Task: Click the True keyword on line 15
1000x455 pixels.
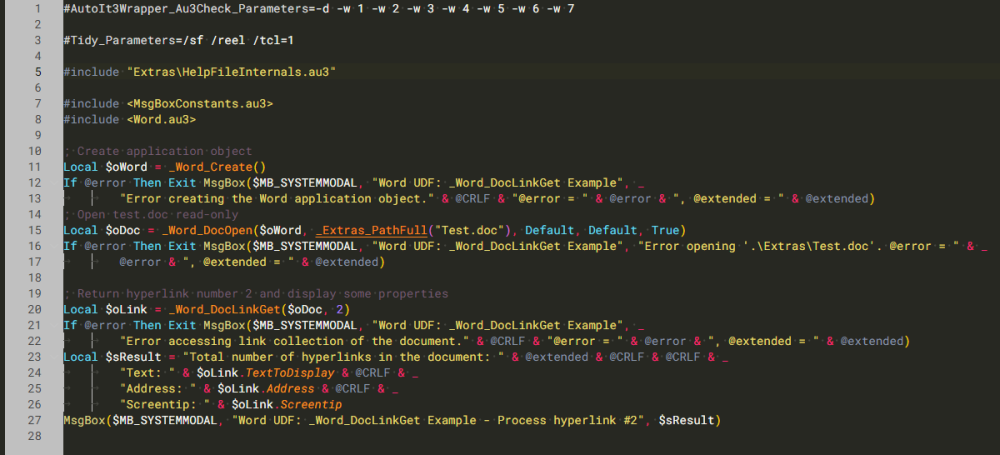Action: (x=665, y=230)
